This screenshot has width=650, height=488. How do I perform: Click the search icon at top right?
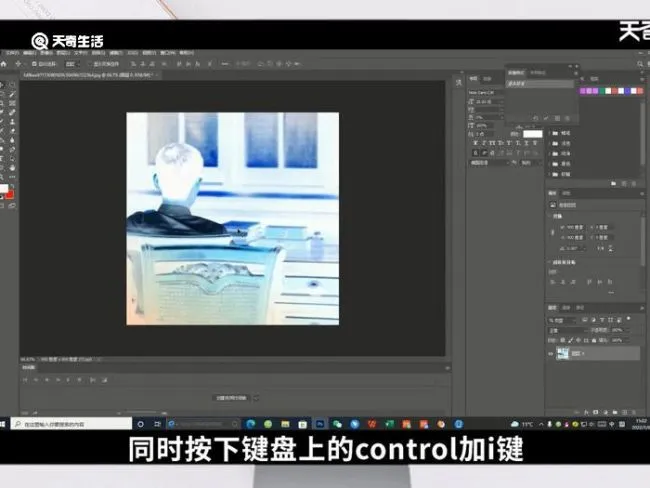[x=640, y=64]
